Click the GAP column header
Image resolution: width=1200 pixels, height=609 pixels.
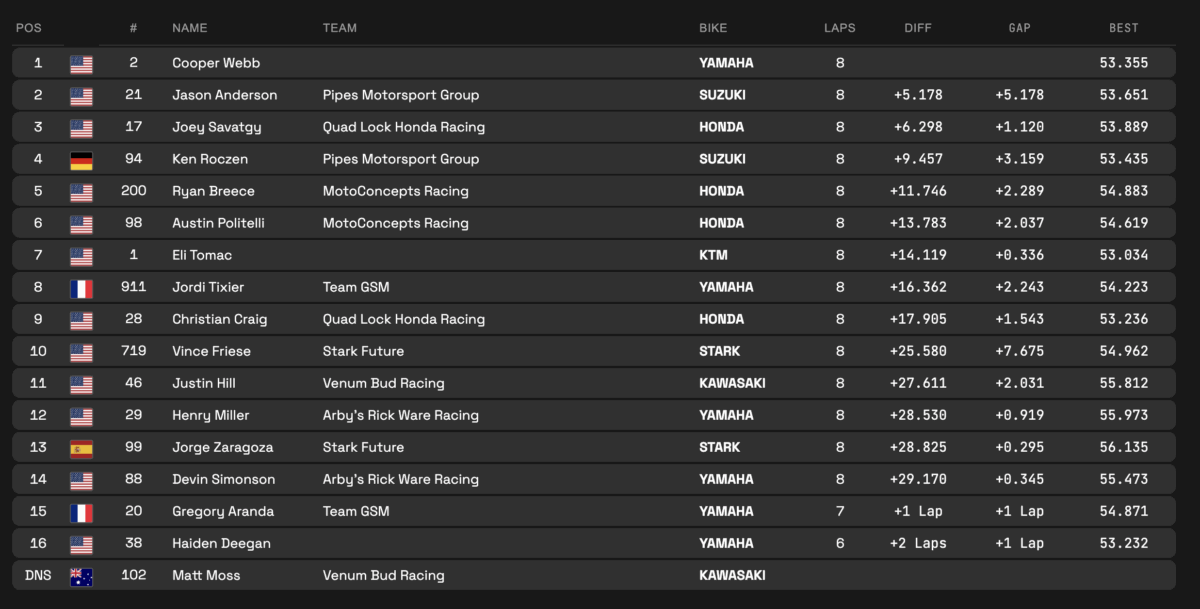pos(1019,28)
